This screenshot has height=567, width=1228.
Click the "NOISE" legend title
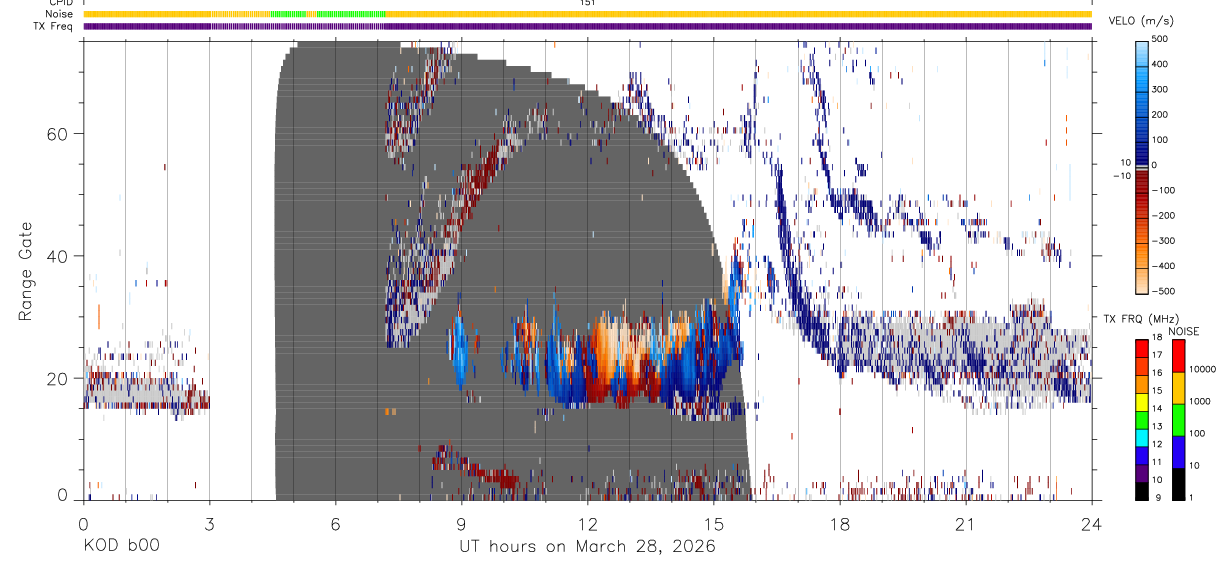(1182, 331)
